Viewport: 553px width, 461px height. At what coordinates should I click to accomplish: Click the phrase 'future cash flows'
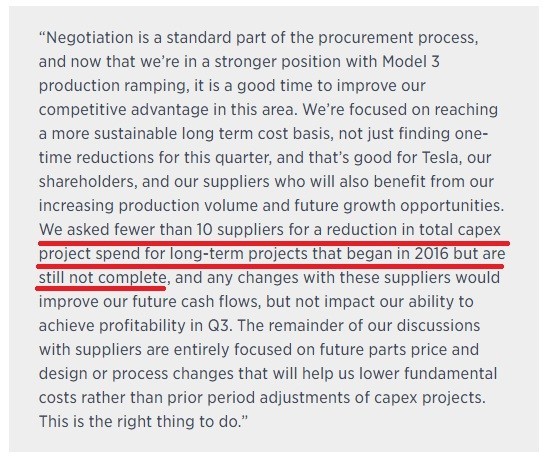196,302
